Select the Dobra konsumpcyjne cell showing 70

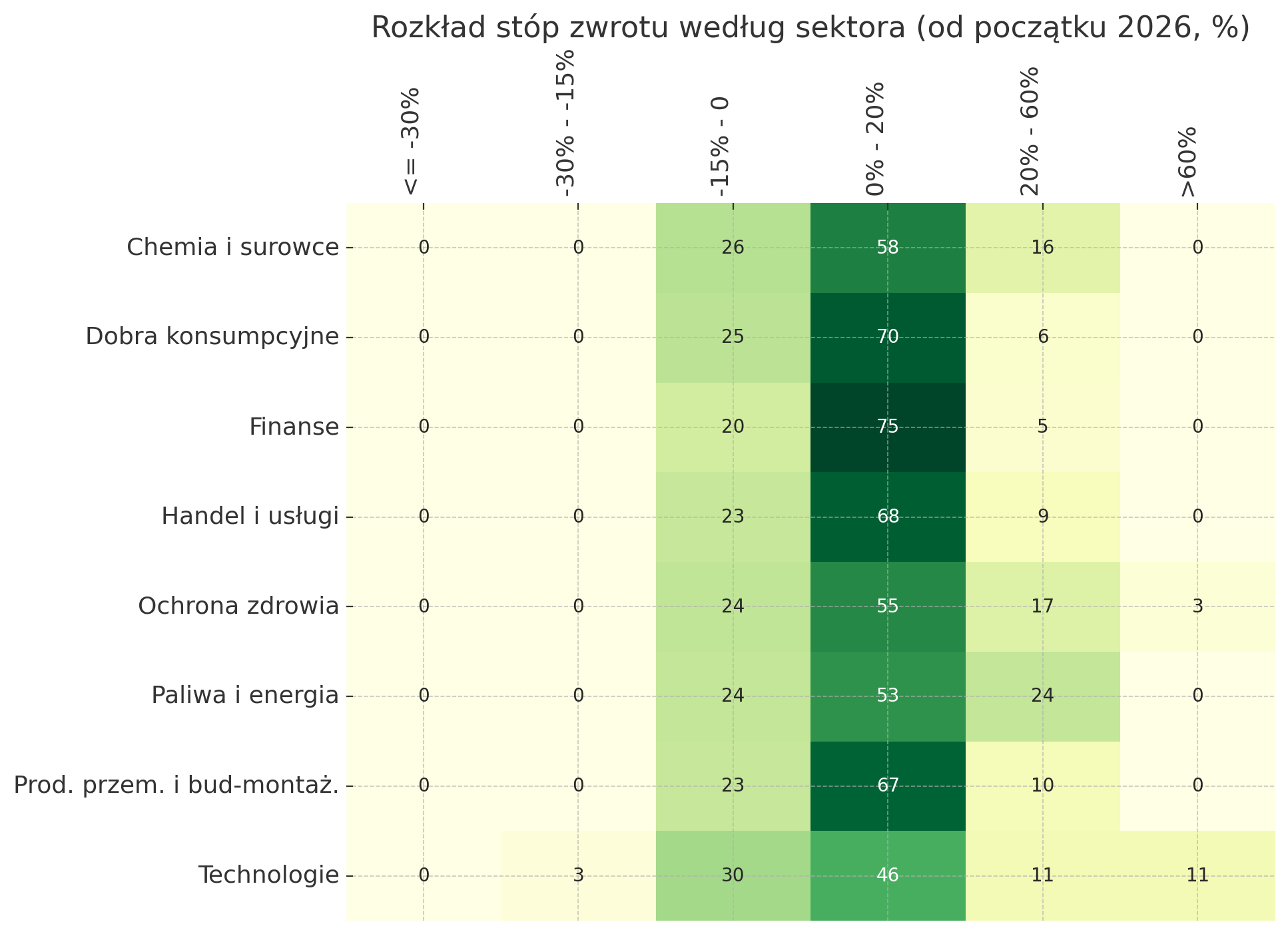pos(888,337)
